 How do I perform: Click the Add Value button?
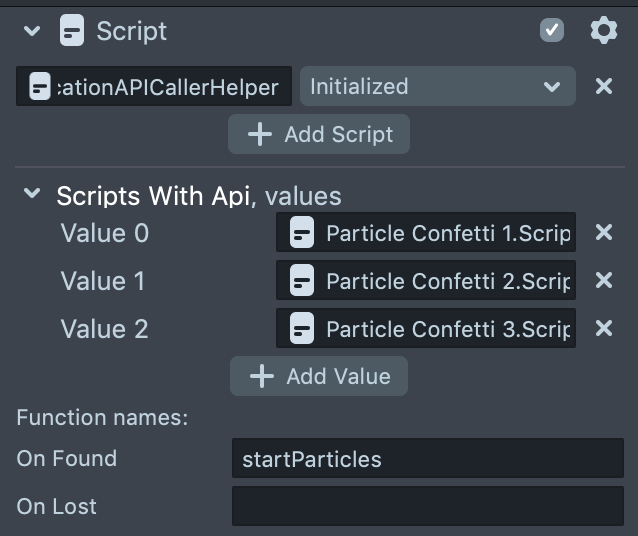pos(319,376)
